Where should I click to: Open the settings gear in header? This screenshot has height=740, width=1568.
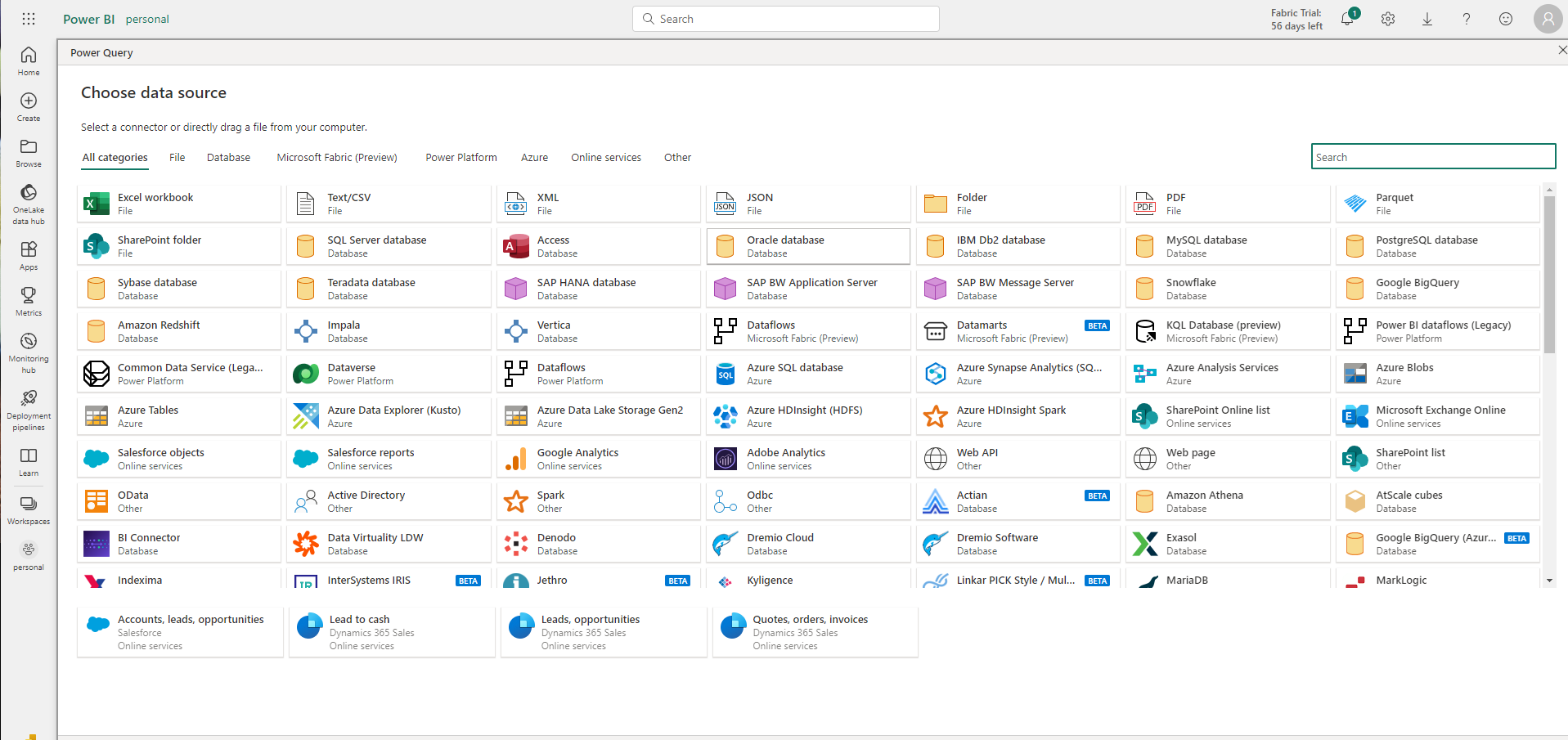click(x=1388, y=19)
